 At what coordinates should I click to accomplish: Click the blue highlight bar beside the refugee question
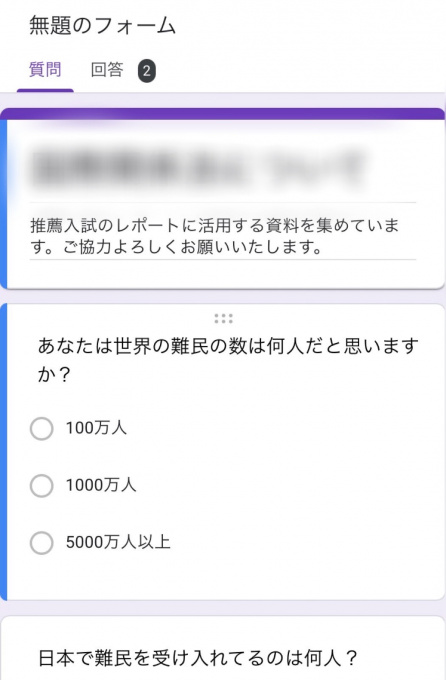click(3, 452)
